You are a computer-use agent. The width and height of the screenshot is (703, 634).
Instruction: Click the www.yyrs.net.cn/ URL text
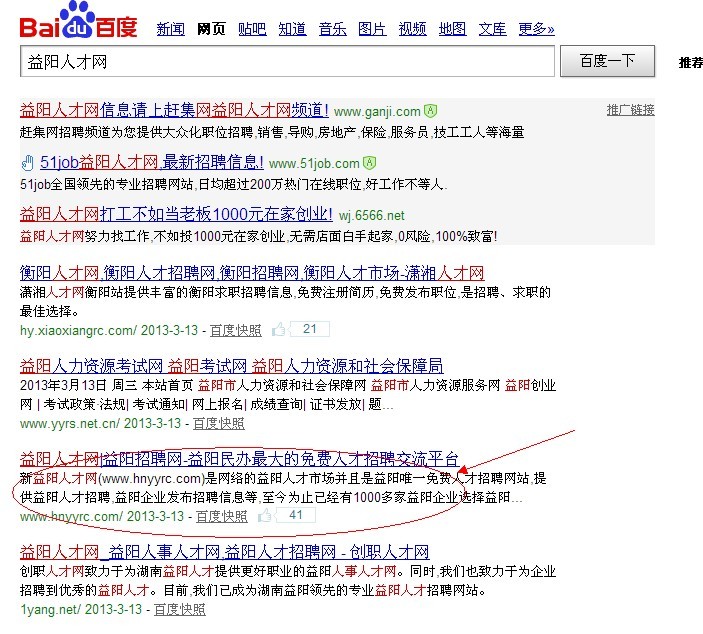(70, 424)
